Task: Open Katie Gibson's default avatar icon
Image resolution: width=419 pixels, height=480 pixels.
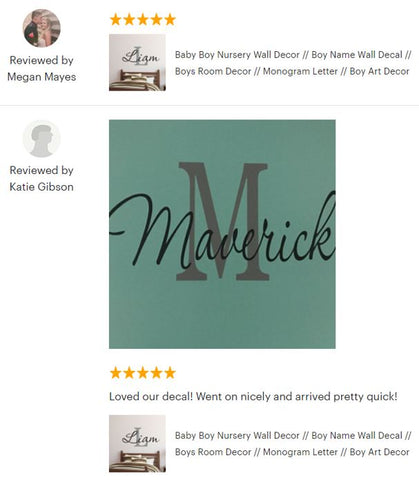Action: [x=42, y=139]
